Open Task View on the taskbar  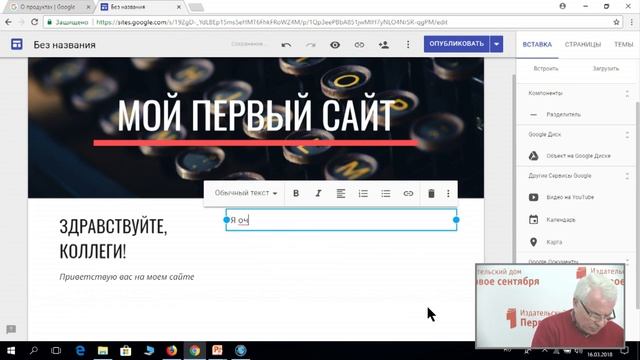[x=56, y=351]
